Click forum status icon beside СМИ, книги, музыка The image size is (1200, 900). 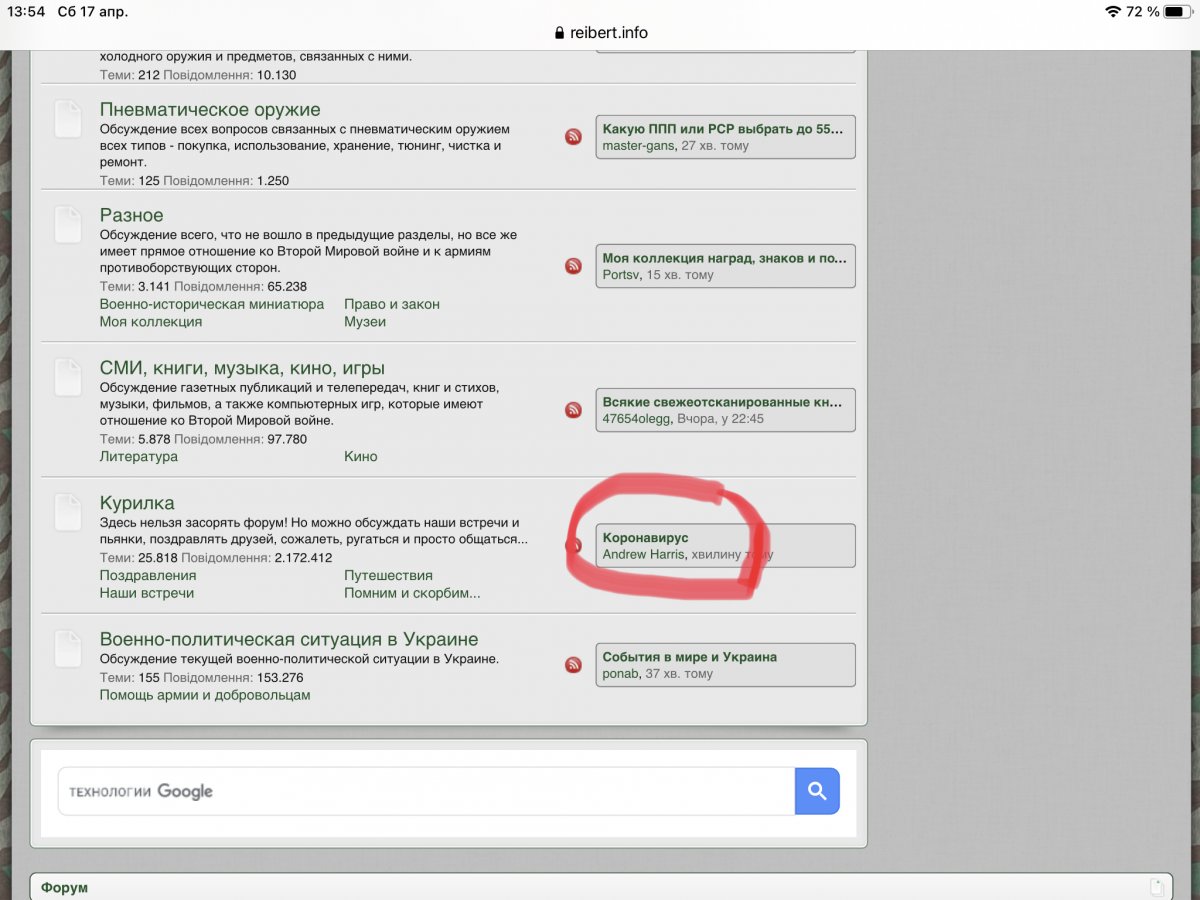[67, 378]
